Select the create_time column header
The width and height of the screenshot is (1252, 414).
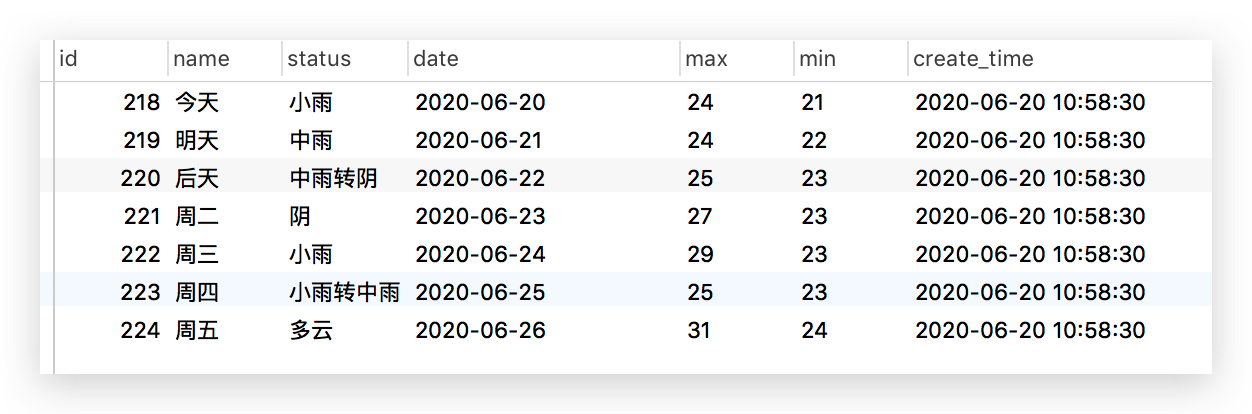[x=973, y=59]
